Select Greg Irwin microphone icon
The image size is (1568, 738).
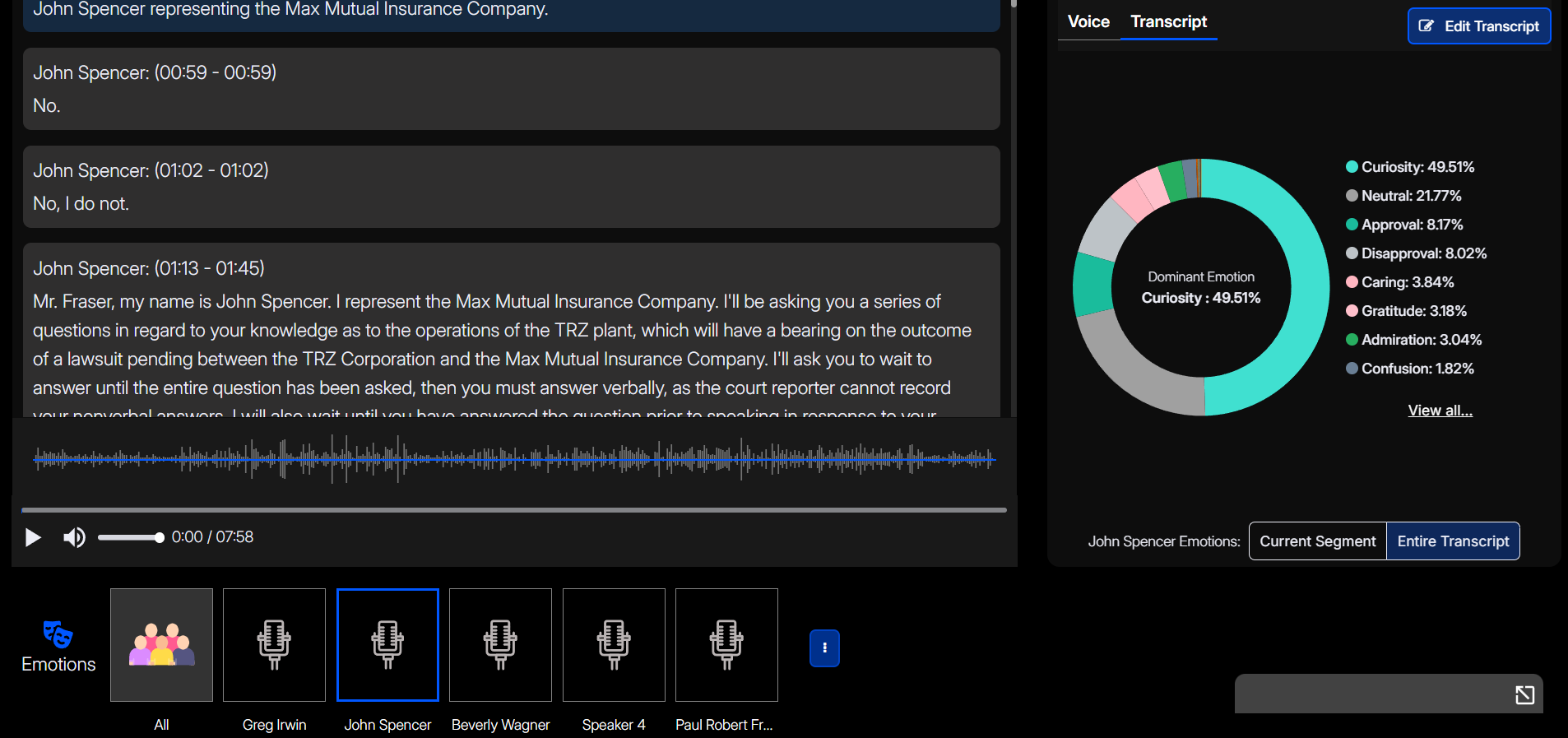[274, 645]
